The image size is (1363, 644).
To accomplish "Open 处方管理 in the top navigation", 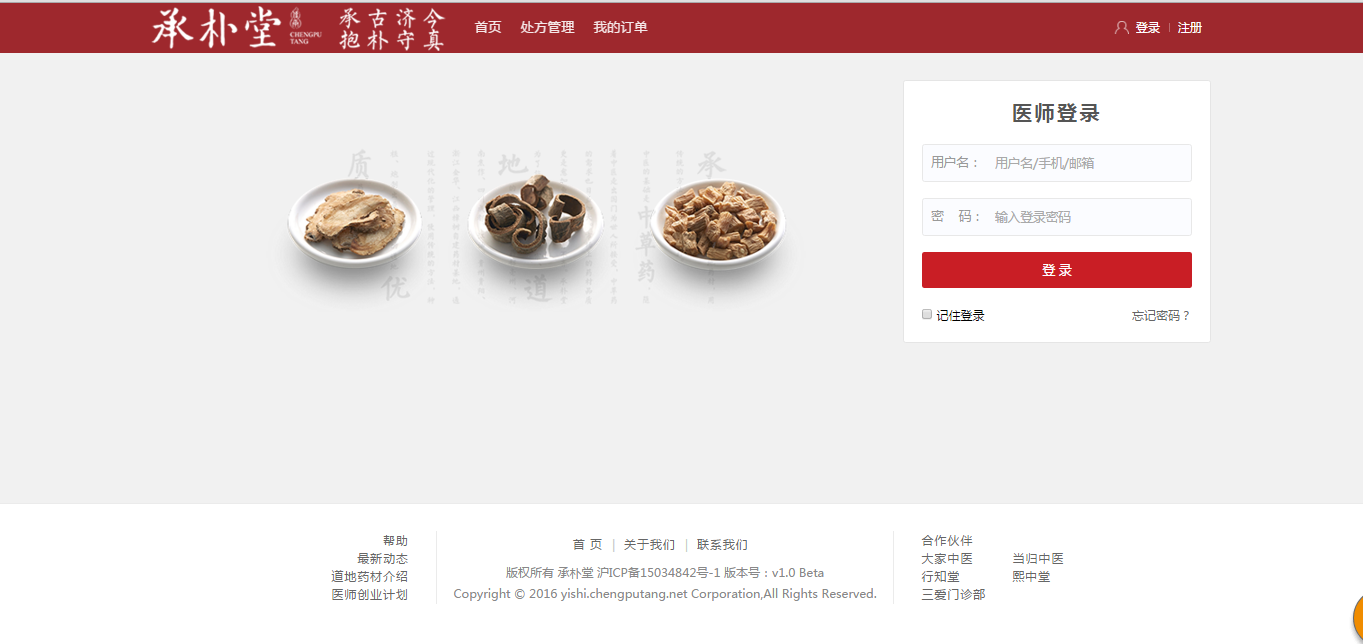I will coord(547,27).
